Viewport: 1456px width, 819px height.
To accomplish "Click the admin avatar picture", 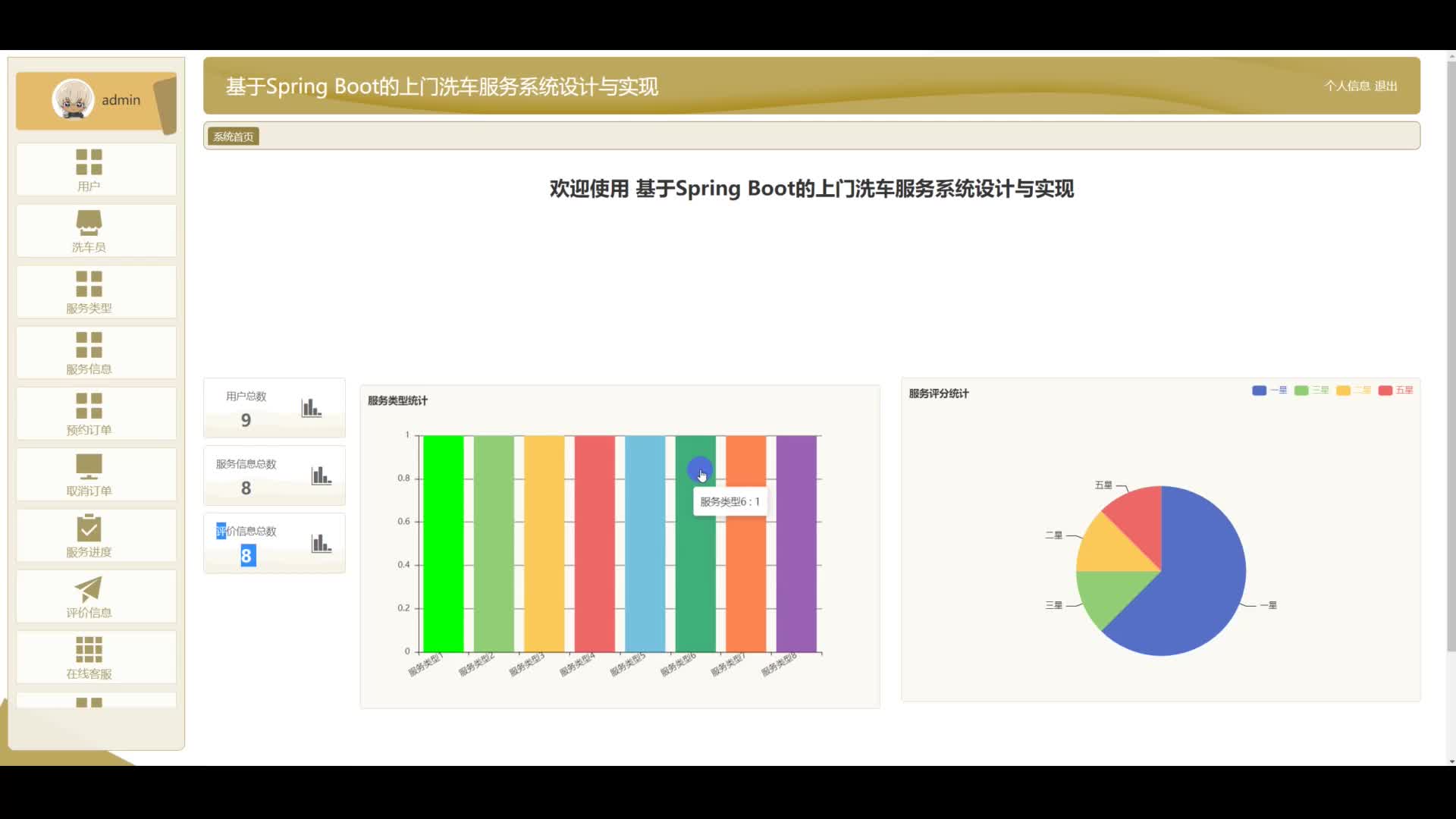I will pyautogui.click(x=73, y=99).
